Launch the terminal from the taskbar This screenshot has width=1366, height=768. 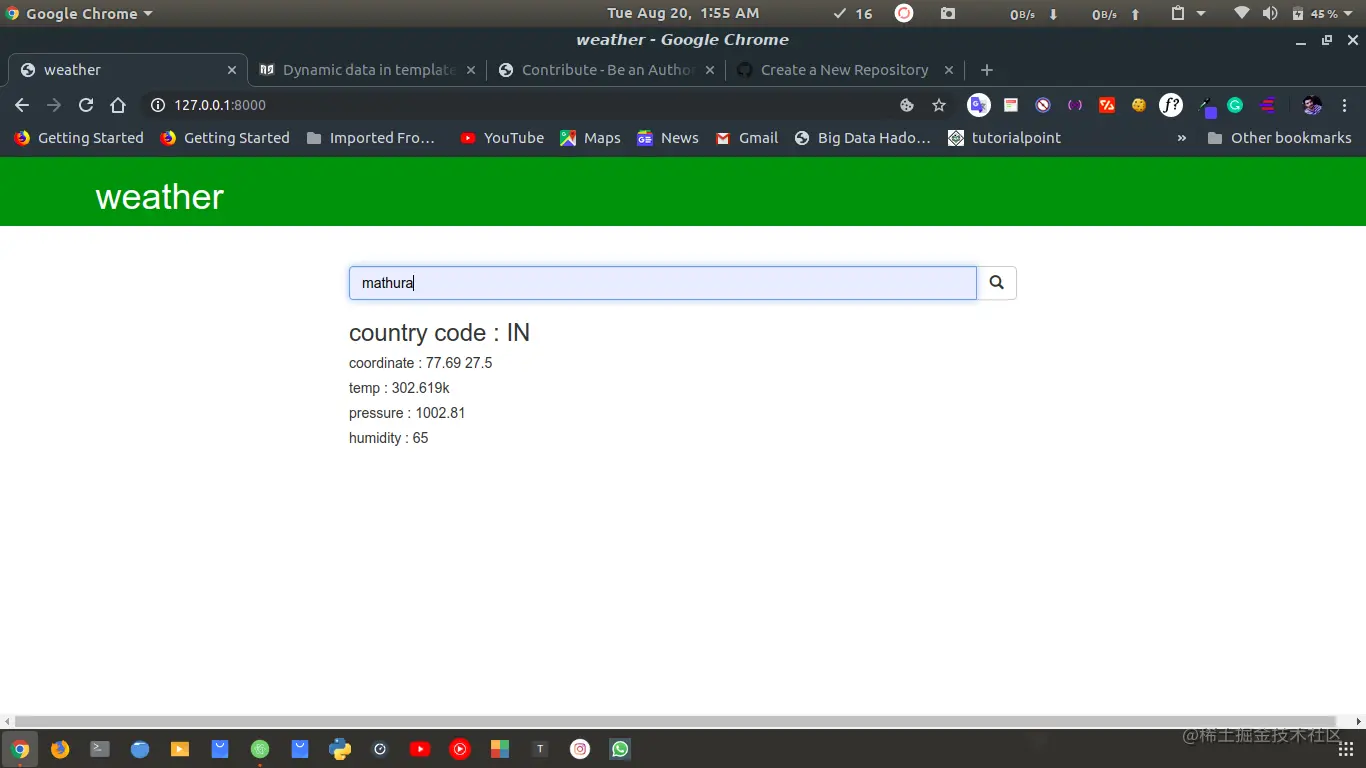tap(100, 749)
